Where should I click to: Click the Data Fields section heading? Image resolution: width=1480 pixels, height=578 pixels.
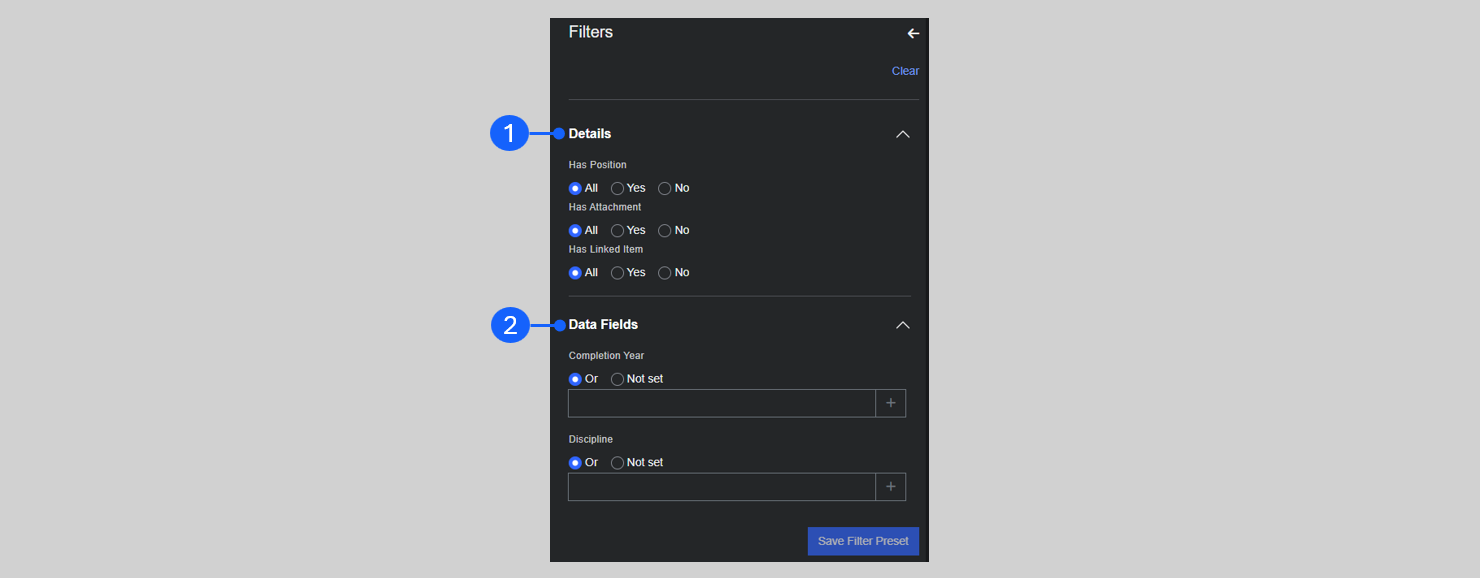(603, 325)
